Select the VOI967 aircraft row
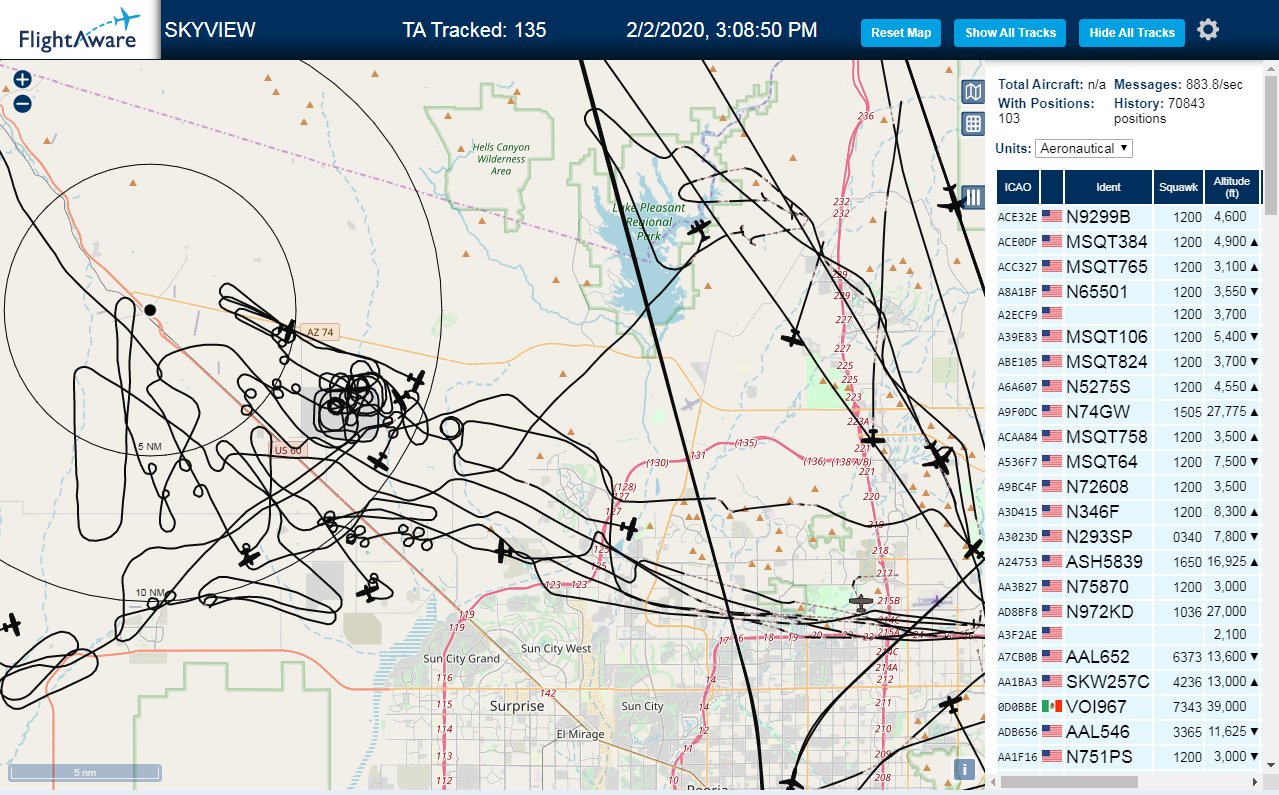This screenshot has width=1279, height=795. pos(1129,707)
